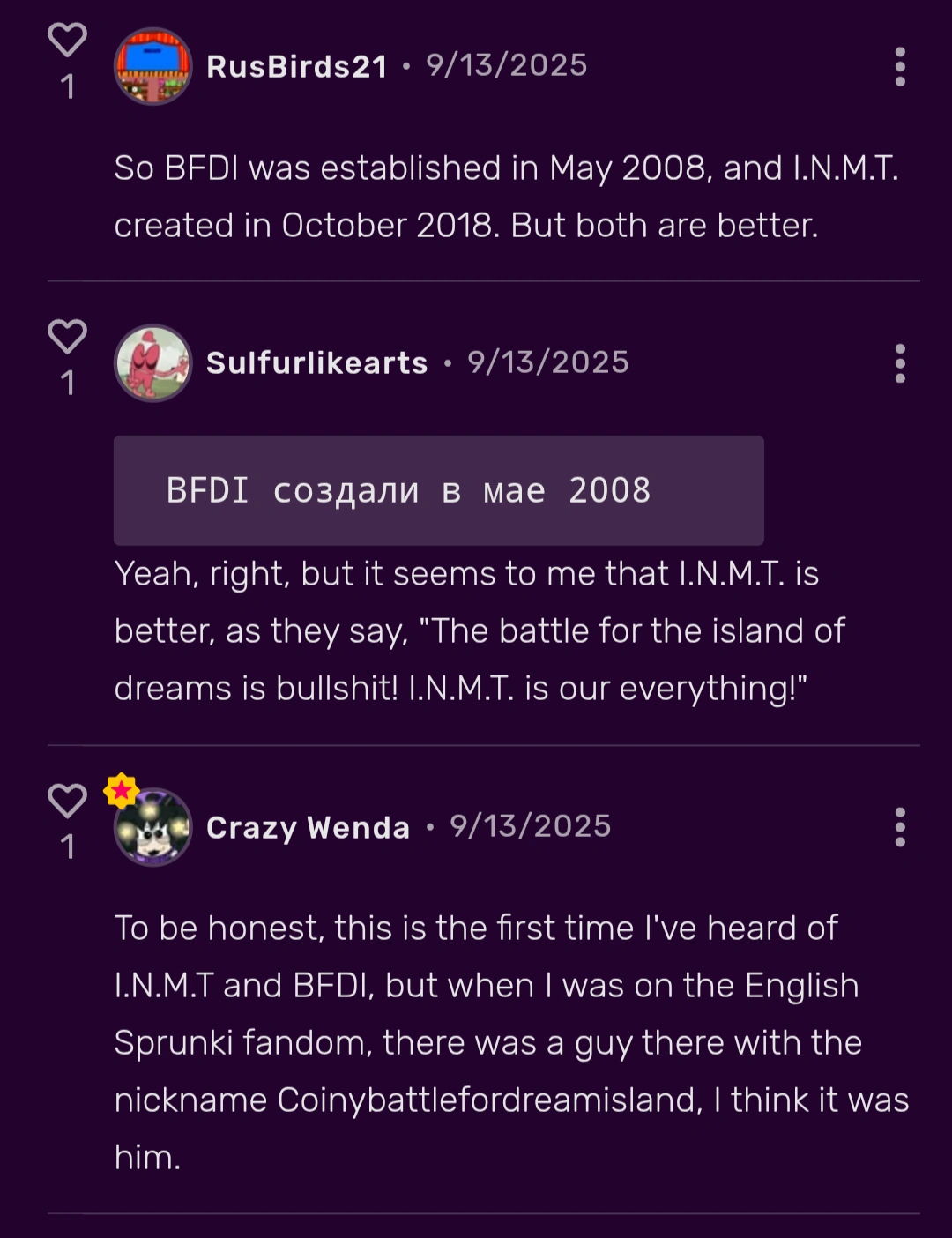Screen dimensions: 952x1238
Task: Open Crazy Wenda's profile avatar
Action: click(x=152, y=827)
